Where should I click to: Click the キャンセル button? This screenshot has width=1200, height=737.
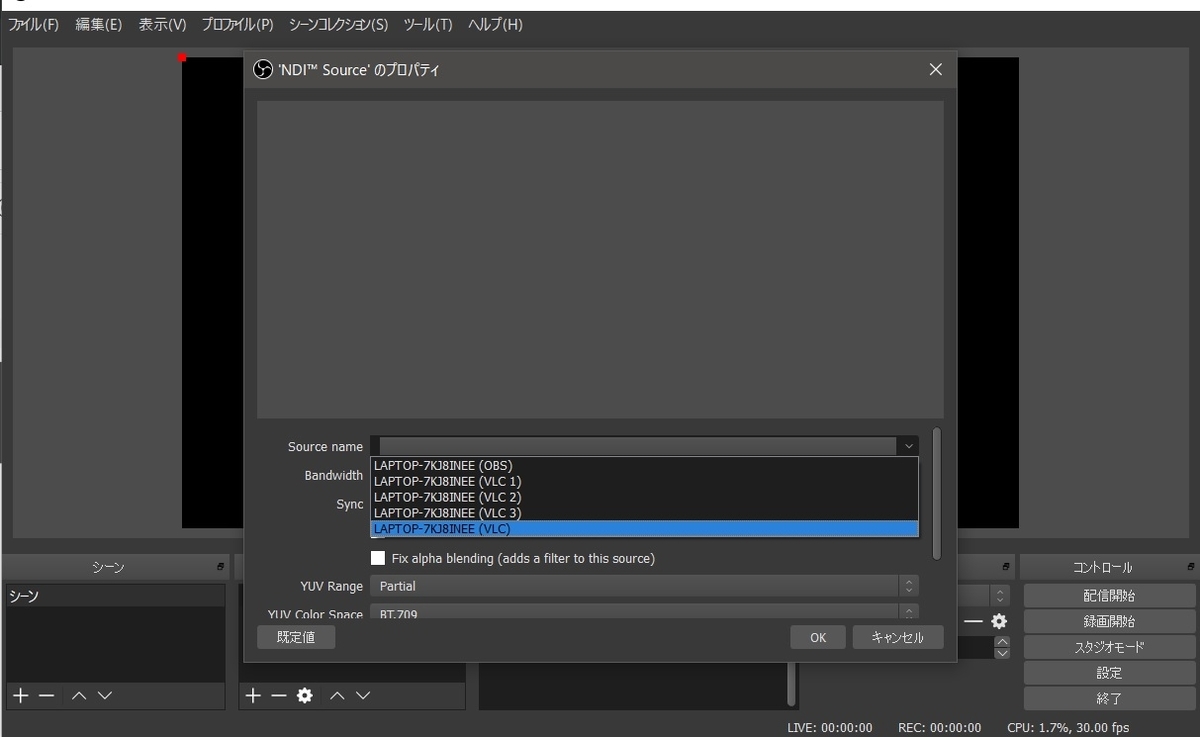898,637
